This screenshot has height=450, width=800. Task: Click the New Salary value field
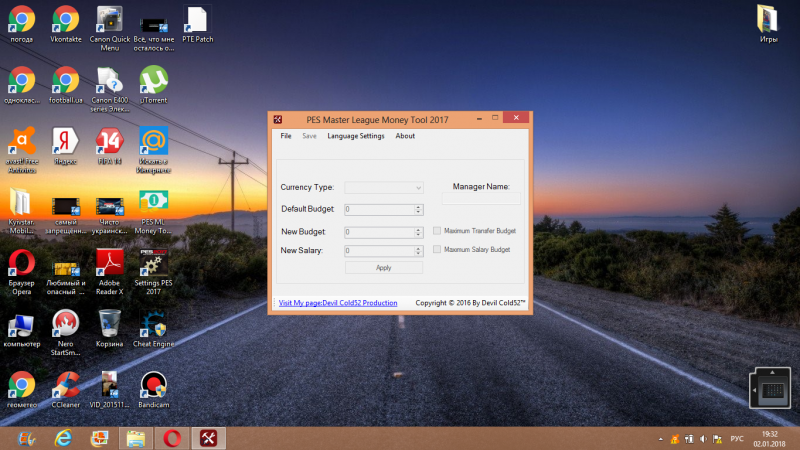click(379, 251)
